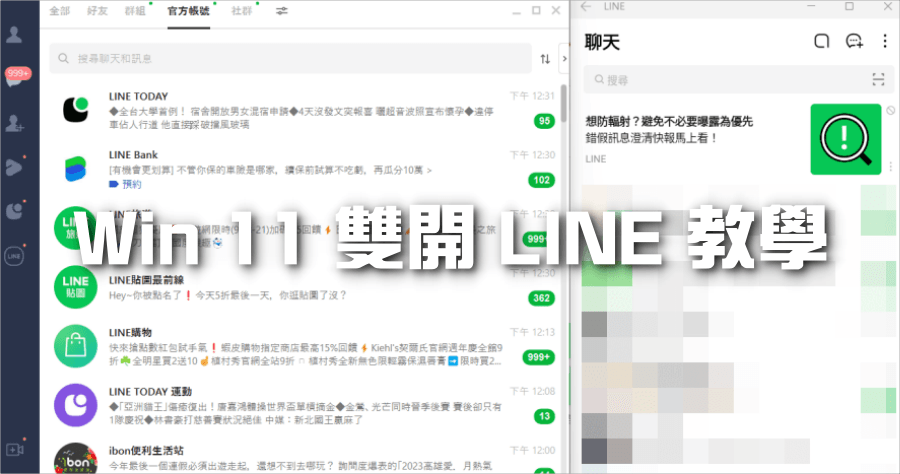Open the ibon便利生活站 chat title
Screen dimensions: 900x474
(146, 450)
